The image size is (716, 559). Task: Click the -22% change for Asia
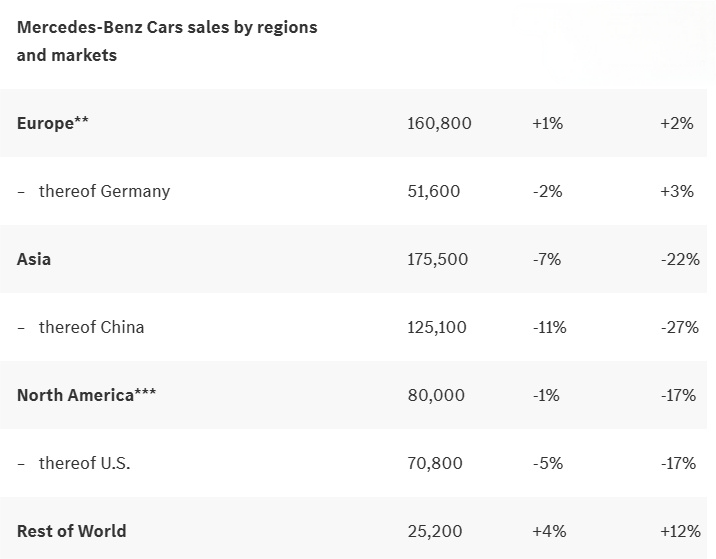click(678, 259)
